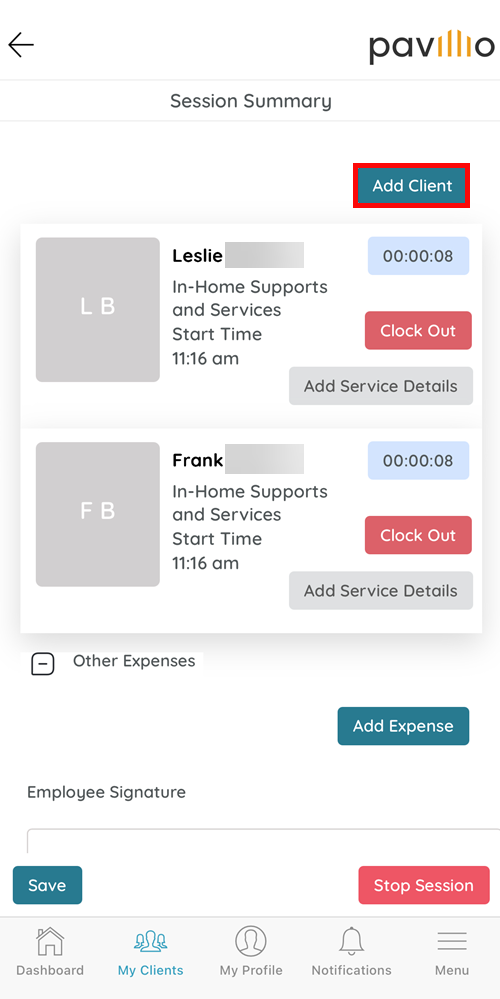Open the hamburger Menu icon
Viewport: 500px width, 999px height.
452,941
